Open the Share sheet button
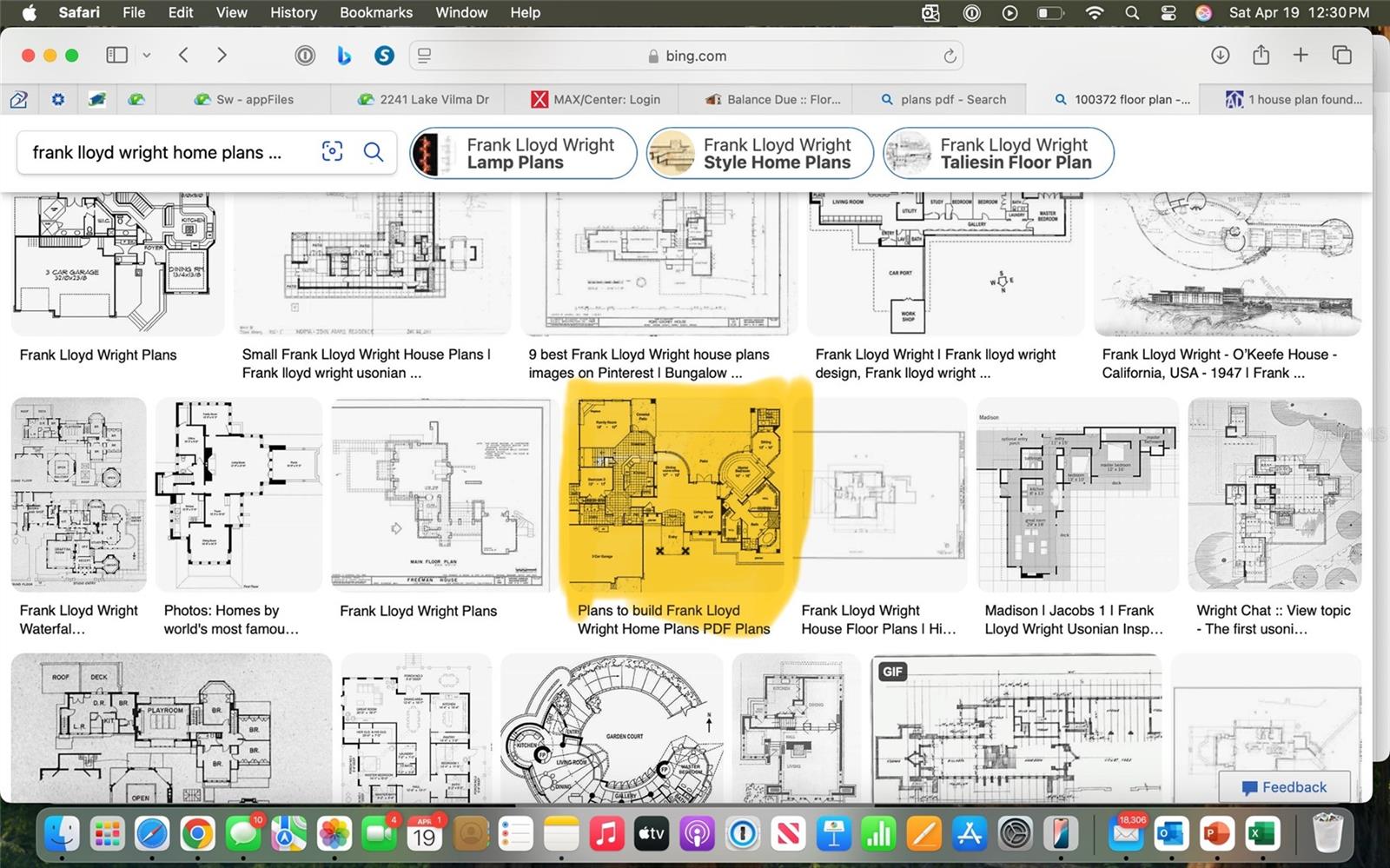 tap(1261, 55)
